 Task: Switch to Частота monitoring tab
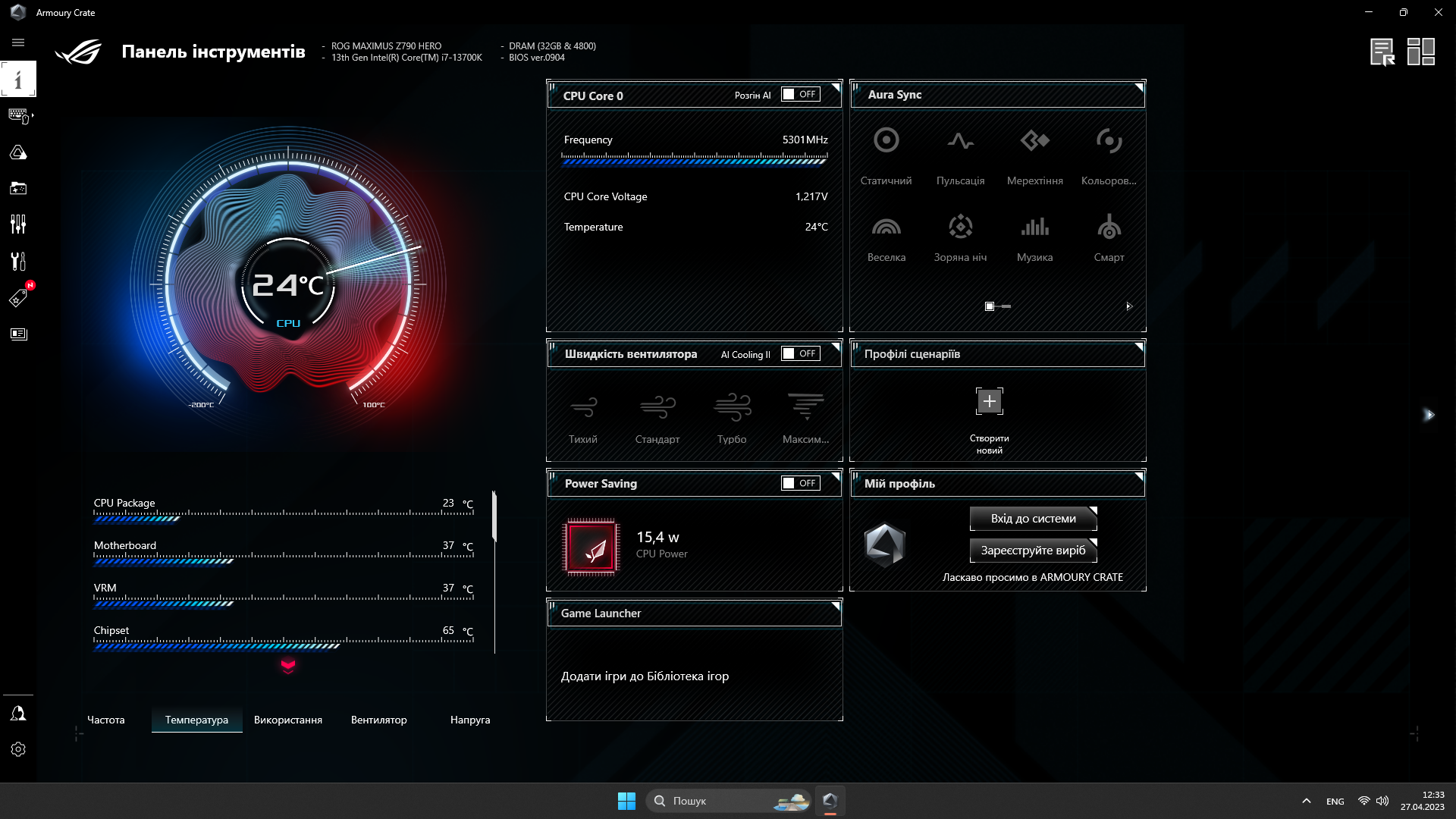click(105, 719)
